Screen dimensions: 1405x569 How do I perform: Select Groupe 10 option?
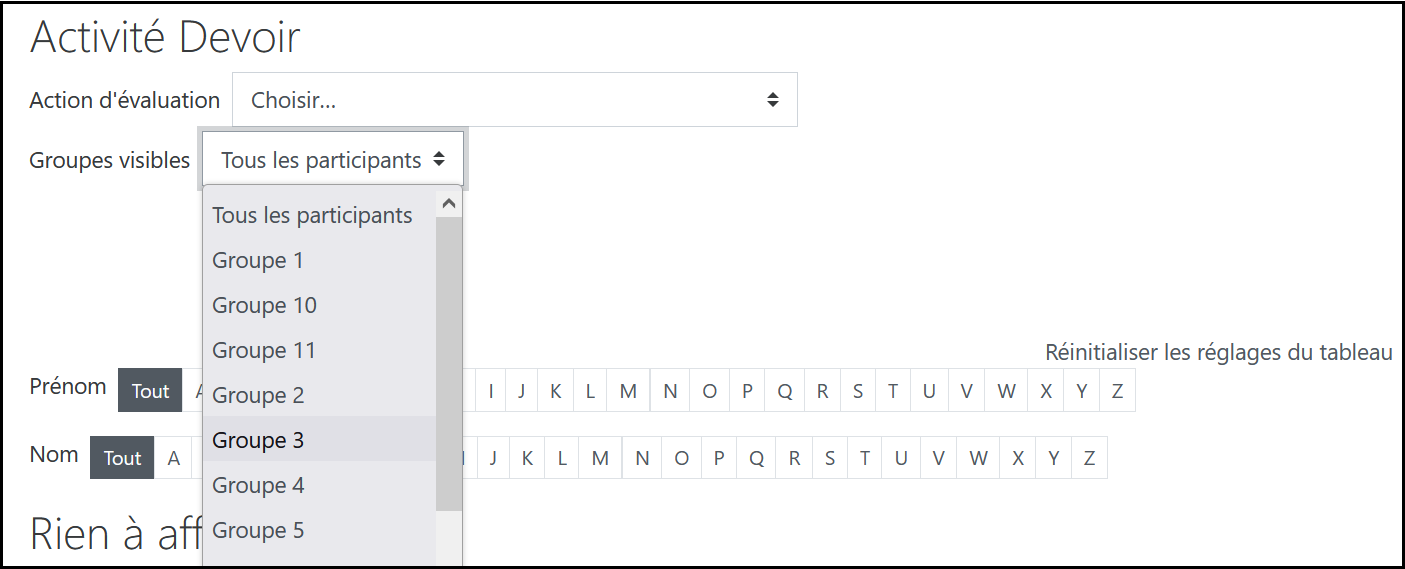264,305
